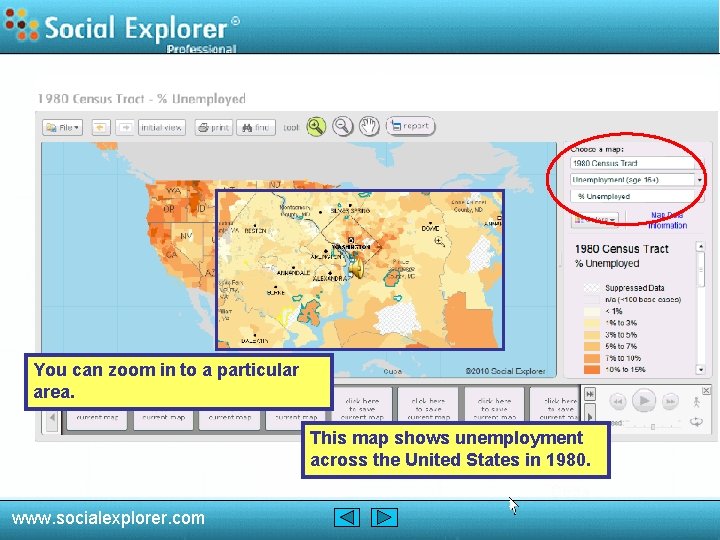Screen dimensions: 720x540
Task: Click 1980 Census Tract legend title
Action: [621, 249]
